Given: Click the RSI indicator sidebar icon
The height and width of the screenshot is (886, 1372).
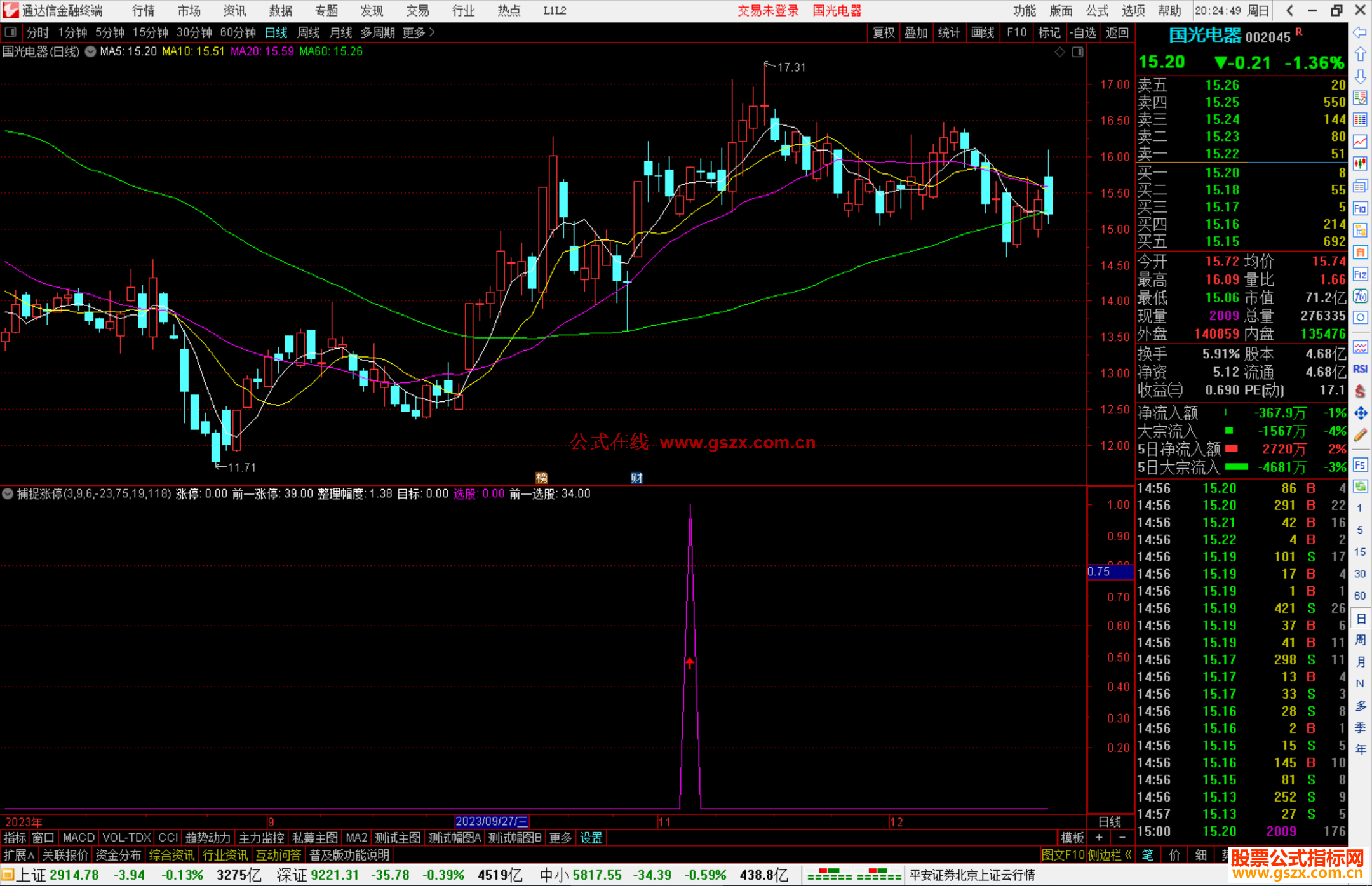Looking at the screenshot, I should coord(1360,369).
